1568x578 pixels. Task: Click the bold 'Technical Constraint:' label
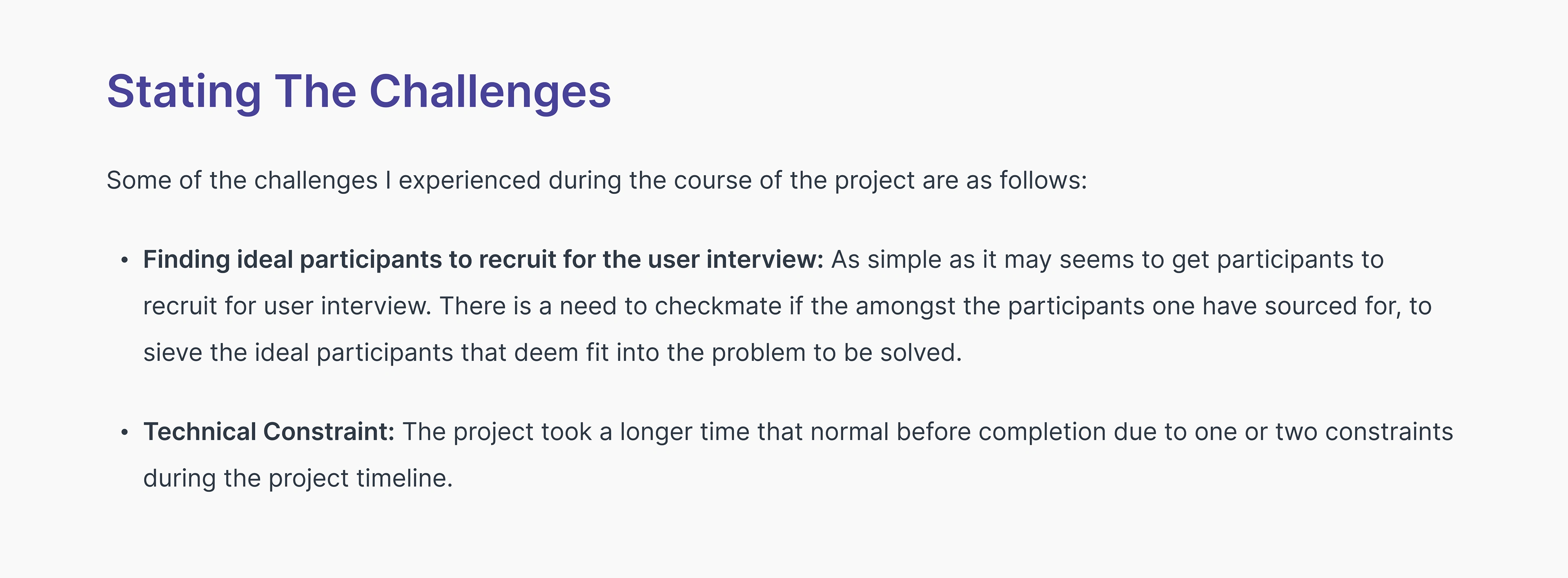(268, 432)
